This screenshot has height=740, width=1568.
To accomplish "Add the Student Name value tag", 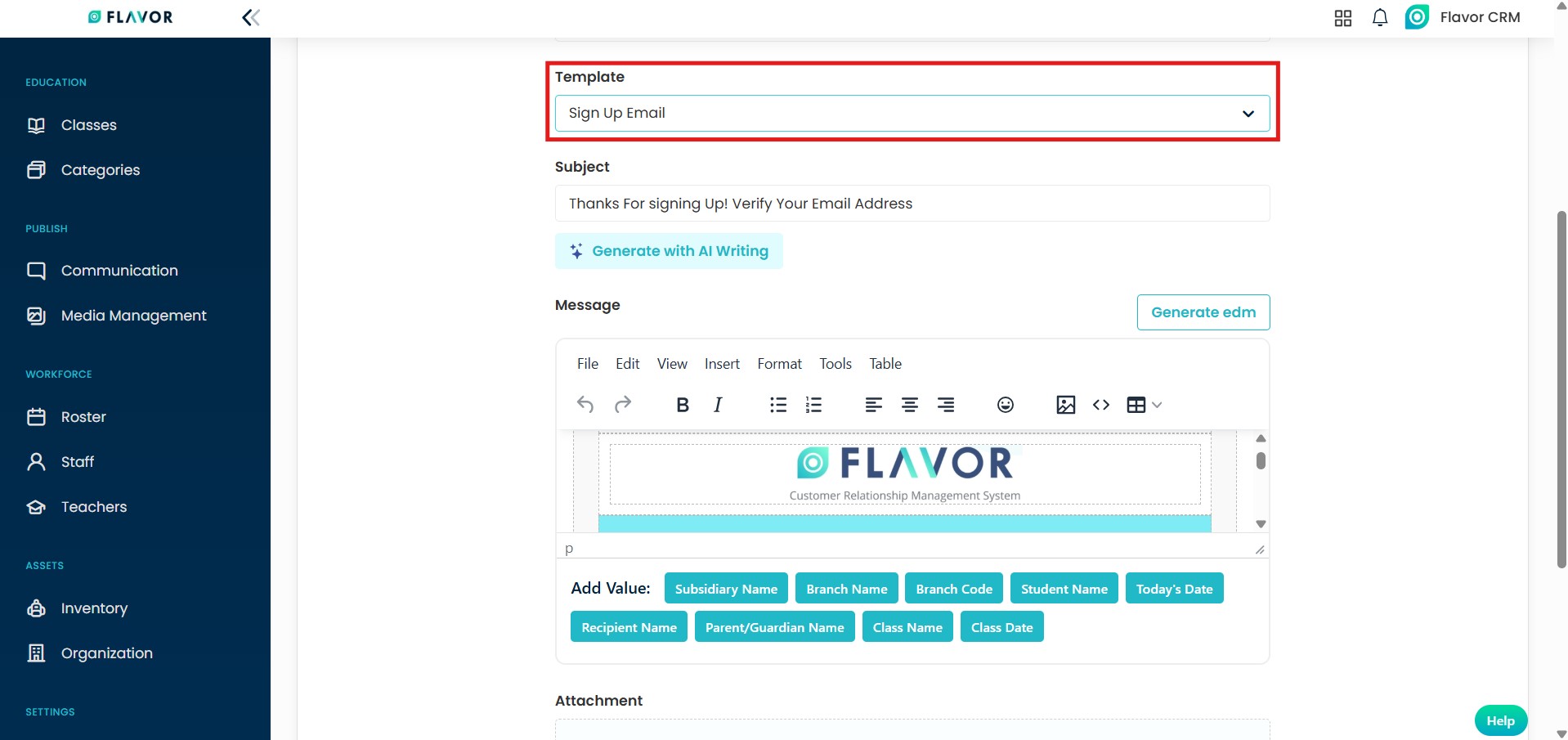I will coord(1064,589).
